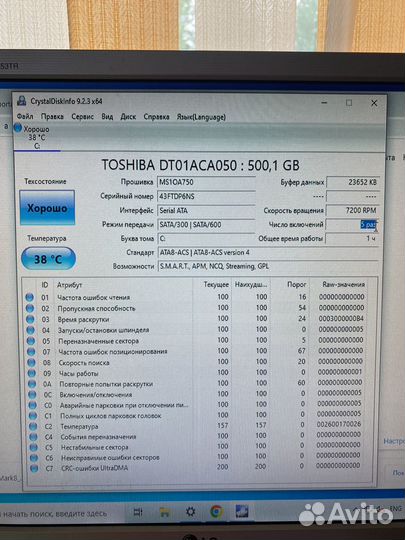This screenshot has height=540, width=405.
Task: Click the 38 °C temperature button
Action: 48,259
